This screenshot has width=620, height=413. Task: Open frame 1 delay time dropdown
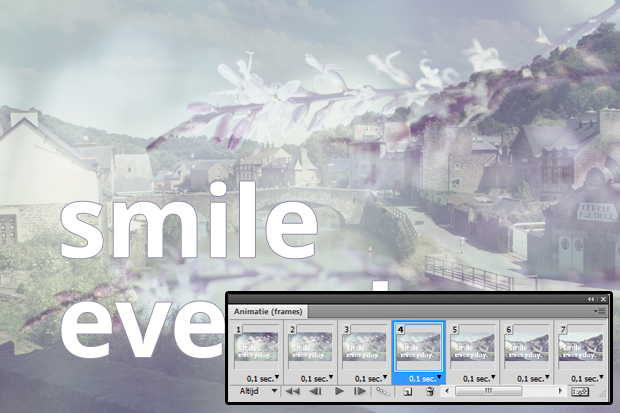[x=263, y=379]
